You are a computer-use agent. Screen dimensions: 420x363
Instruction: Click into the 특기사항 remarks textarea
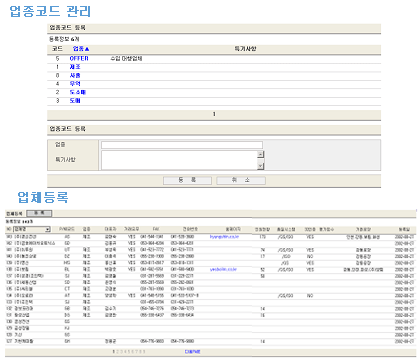click(x=179, y=160)
